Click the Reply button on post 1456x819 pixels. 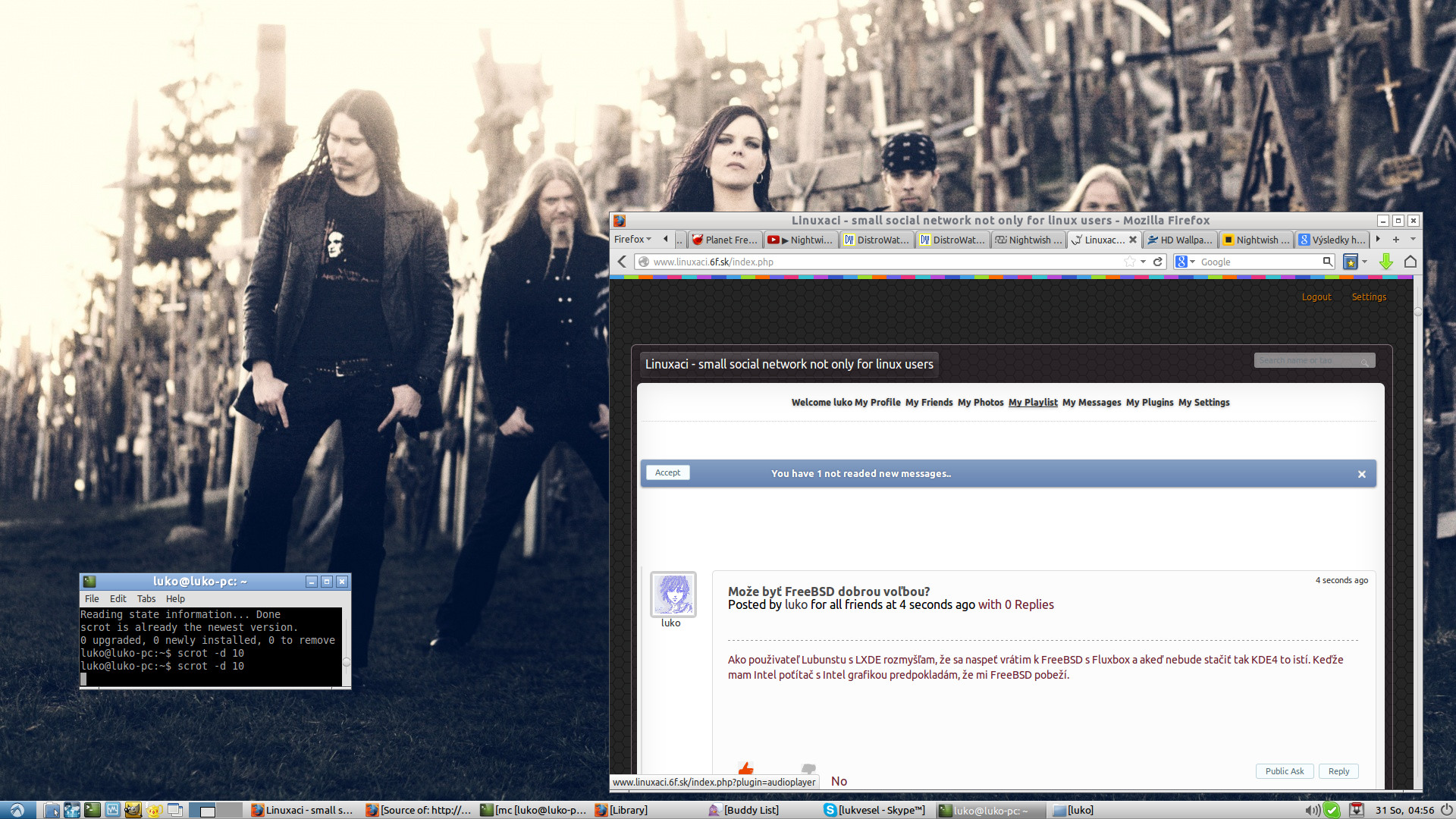click(1338, 771)
